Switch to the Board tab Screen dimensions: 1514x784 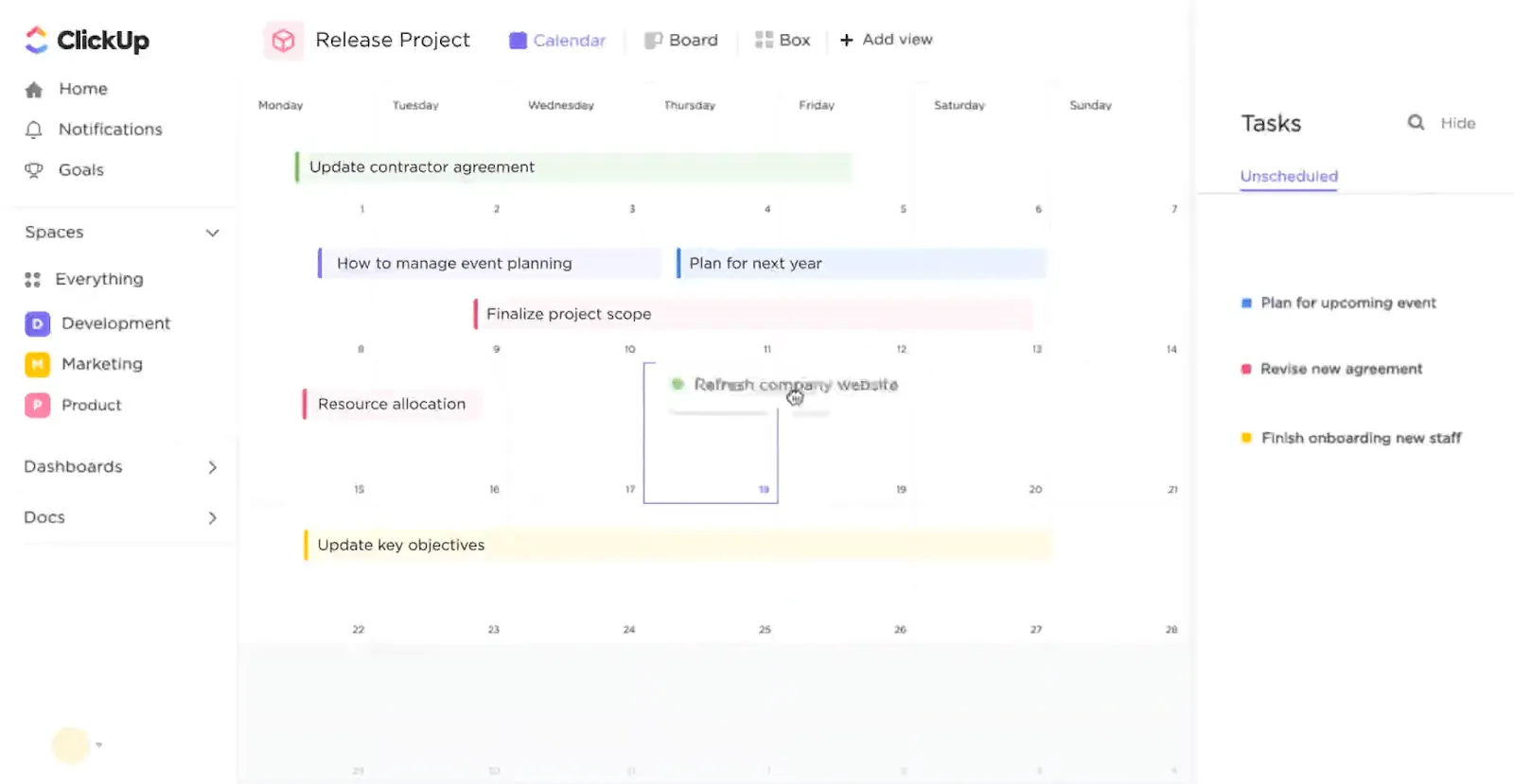(x=681, y=41)
